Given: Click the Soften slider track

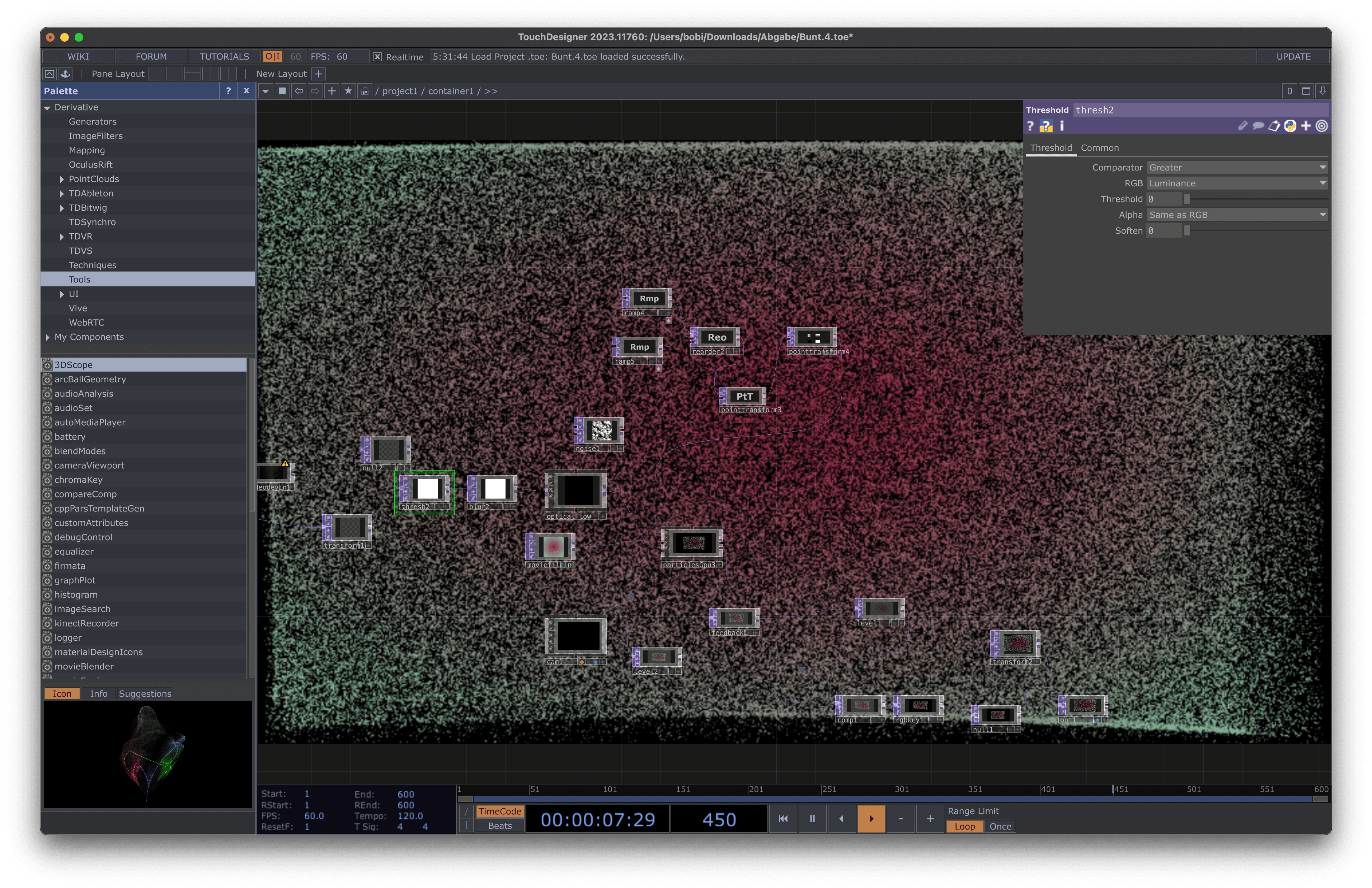Looking at the screenshot, I should click(1256, 231).
